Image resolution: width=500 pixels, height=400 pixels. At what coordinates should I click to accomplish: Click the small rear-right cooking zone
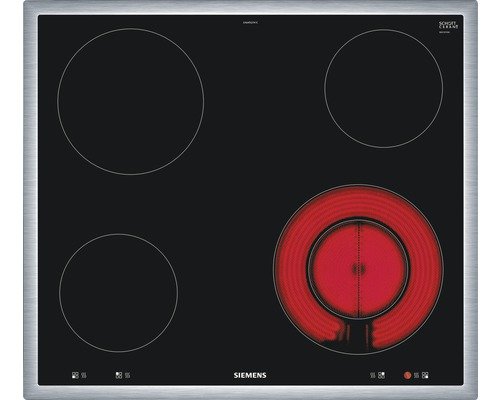384,88
